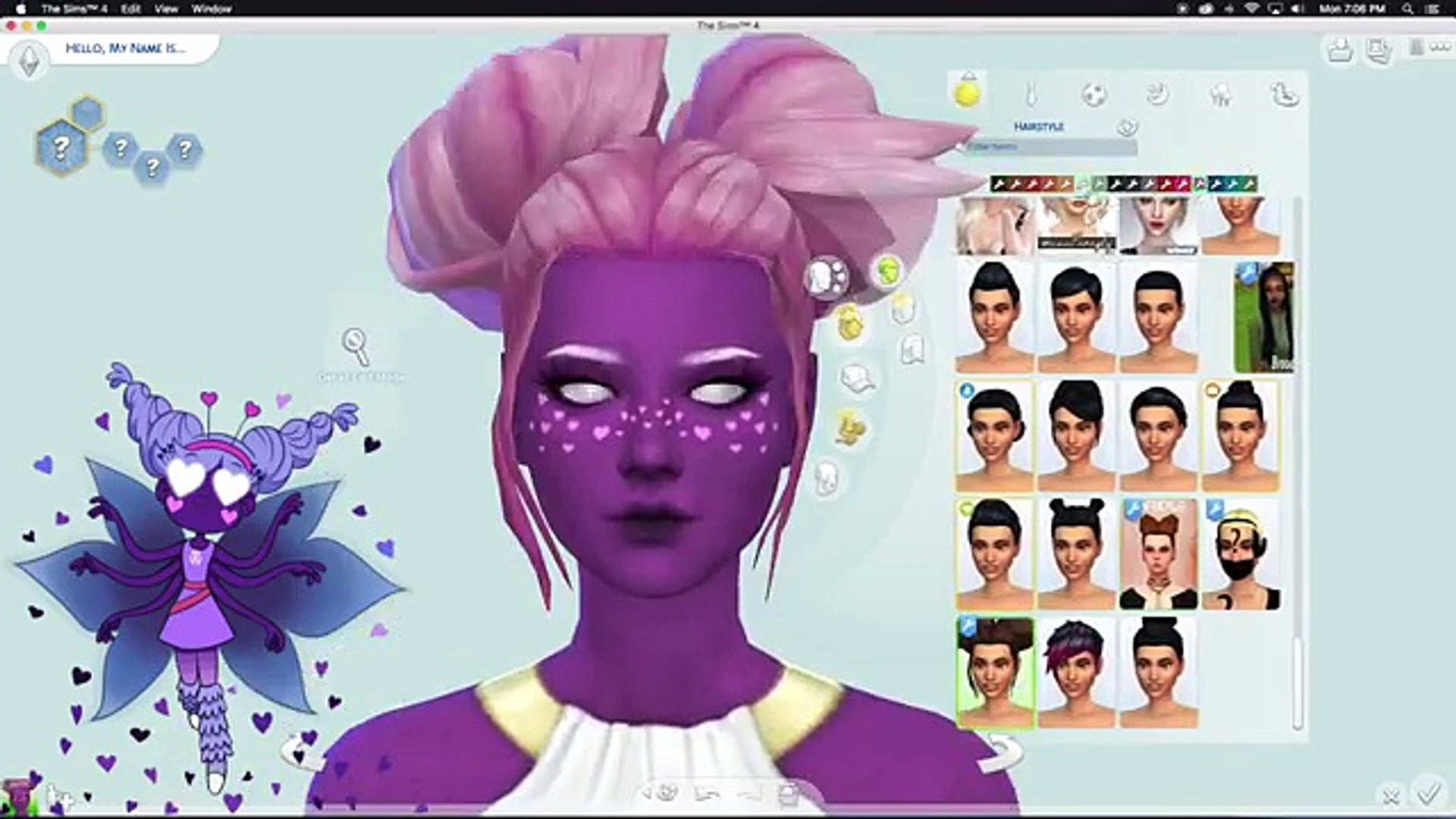Open the soccer ball athletic outfit category
1456x819 pixels.
pyautogui.click(x=1094, y=95)
